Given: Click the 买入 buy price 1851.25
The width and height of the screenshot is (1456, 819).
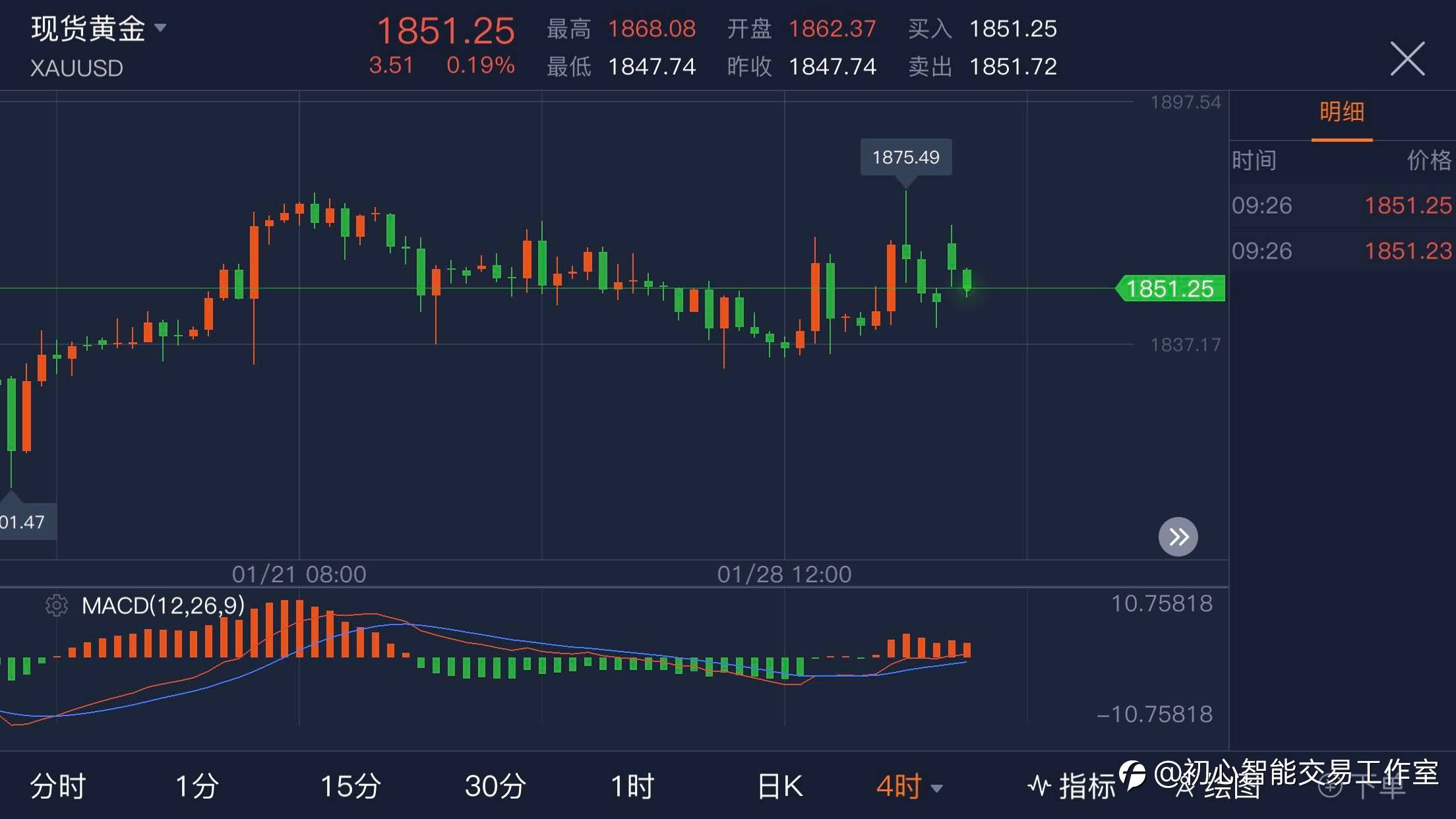Looking at the screenshot, I should pos(1012,29).
